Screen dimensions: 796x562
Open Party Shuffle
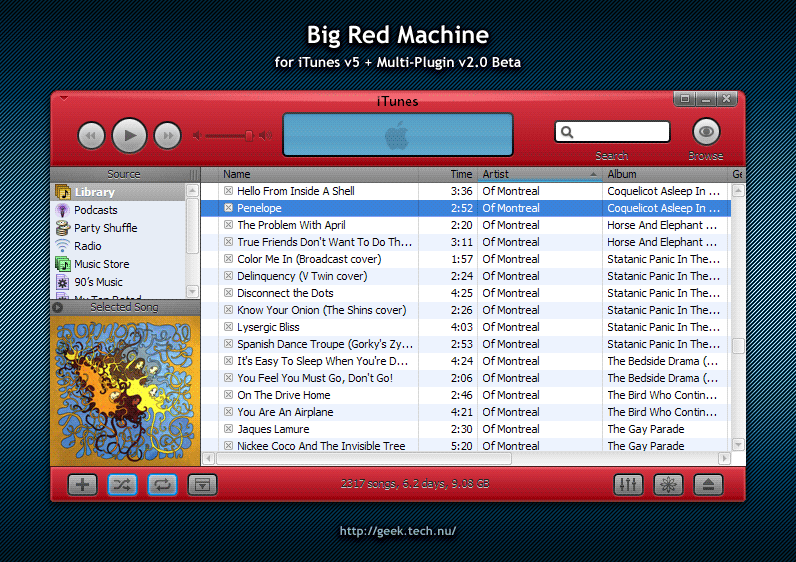(119, 228)
